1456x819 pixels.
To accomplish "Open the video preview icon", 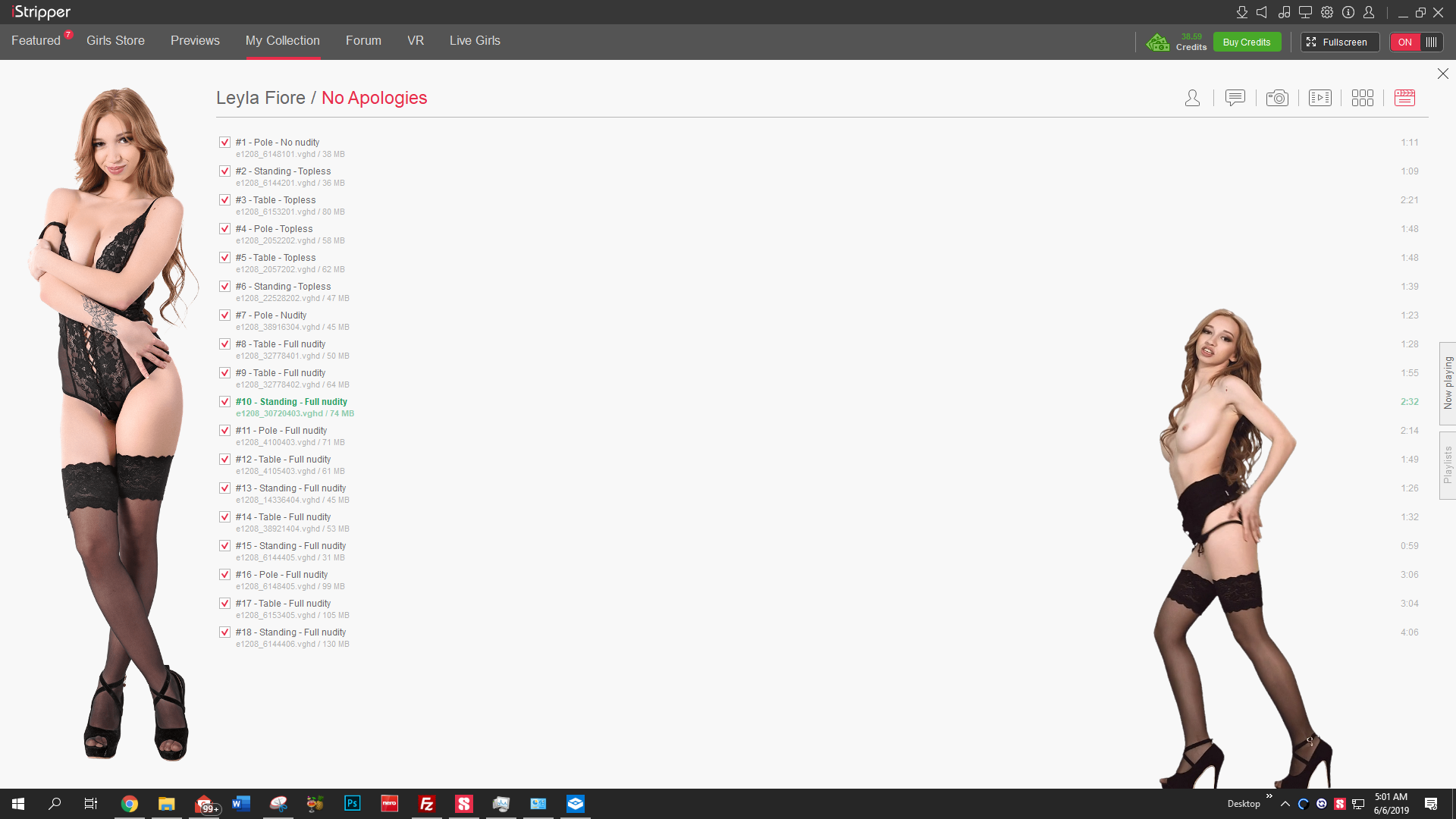I will [1319, 98].
